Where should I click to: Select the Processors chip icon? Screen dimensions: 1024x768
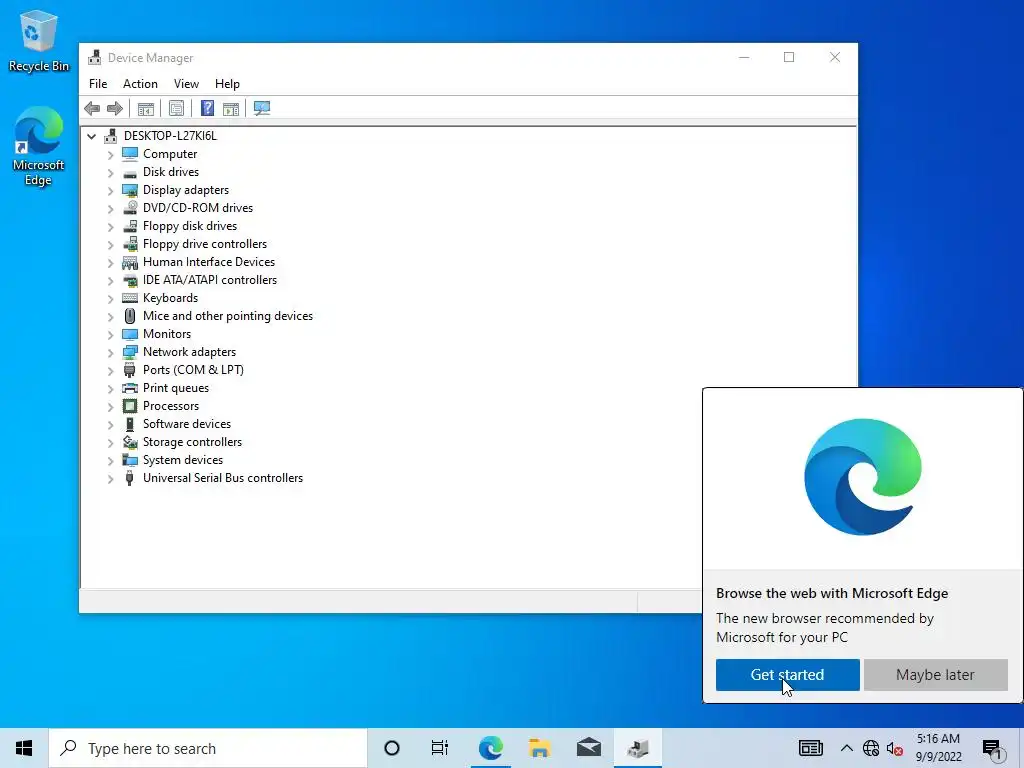pos(130,406)
